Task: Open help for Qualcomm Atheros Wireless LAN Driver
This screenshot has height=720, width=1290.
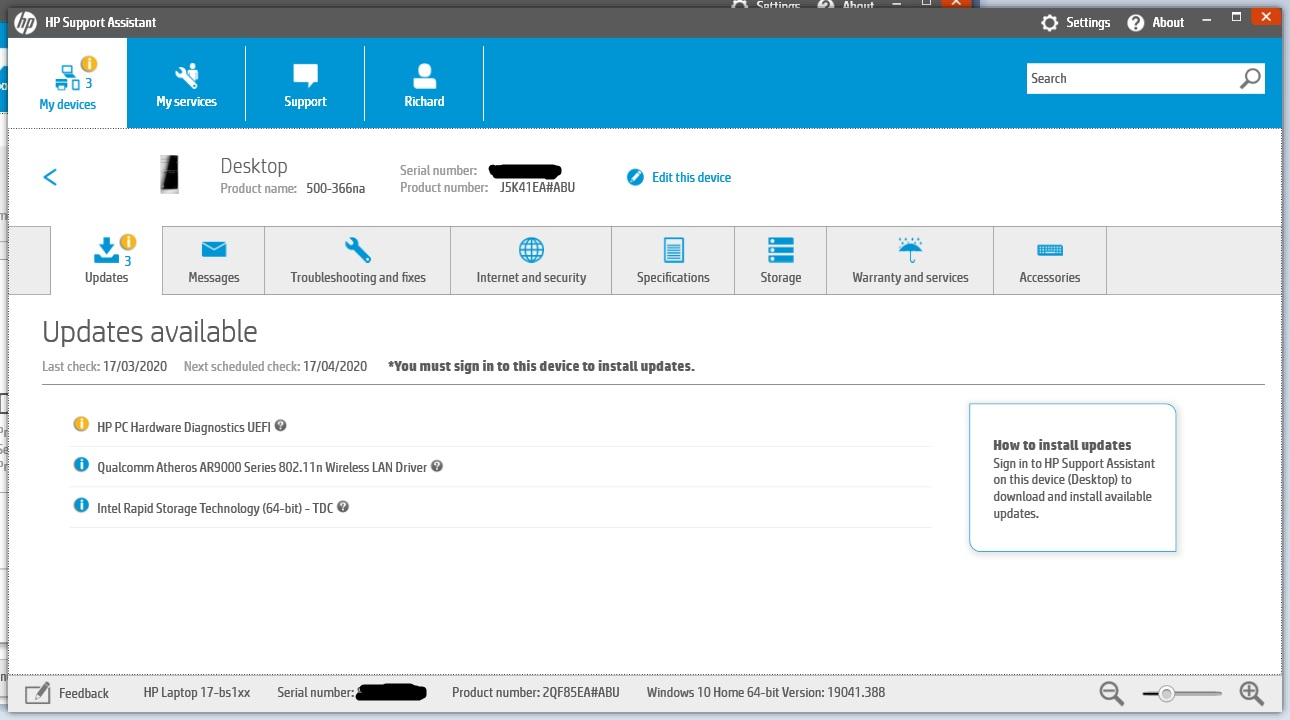Action: tap(437, 466)
